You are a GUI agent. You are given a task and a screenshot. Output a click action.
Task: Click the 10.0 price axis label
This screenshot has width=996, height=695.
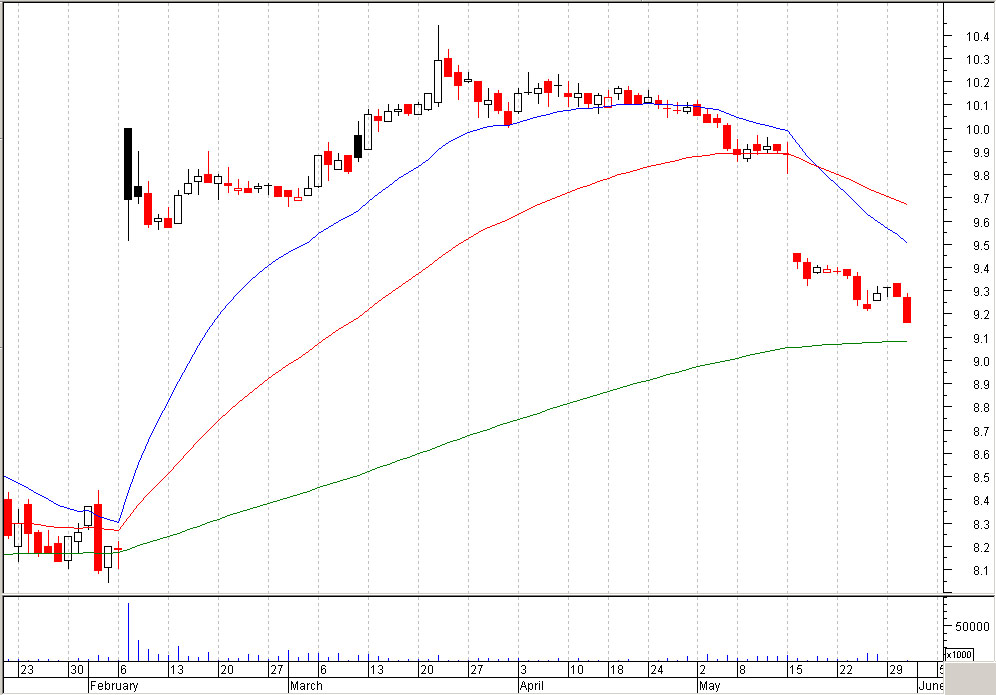[x=978, y=130]
